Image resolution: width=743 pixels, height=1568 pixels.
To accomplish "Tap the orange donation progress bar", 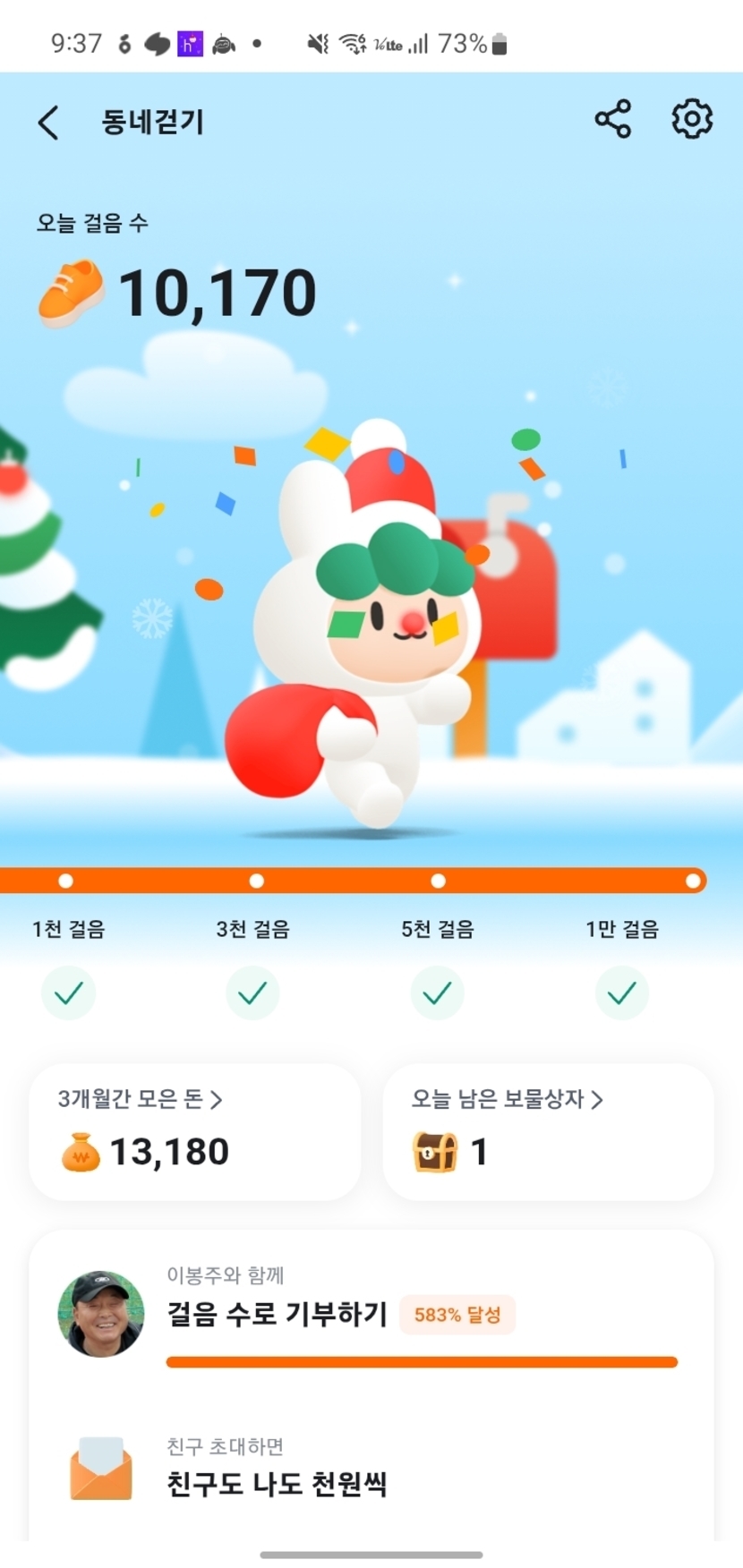I will pyautogui.click(x=422, y=1362).
